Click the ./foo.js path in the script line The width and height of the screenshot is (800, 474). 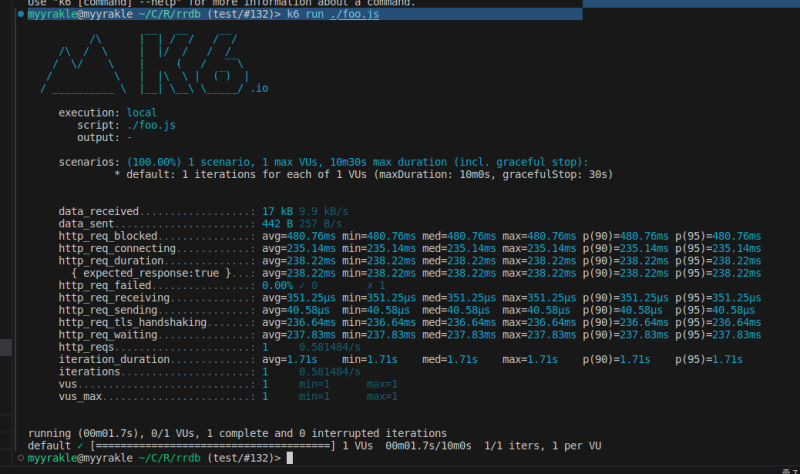pos(153,125)
